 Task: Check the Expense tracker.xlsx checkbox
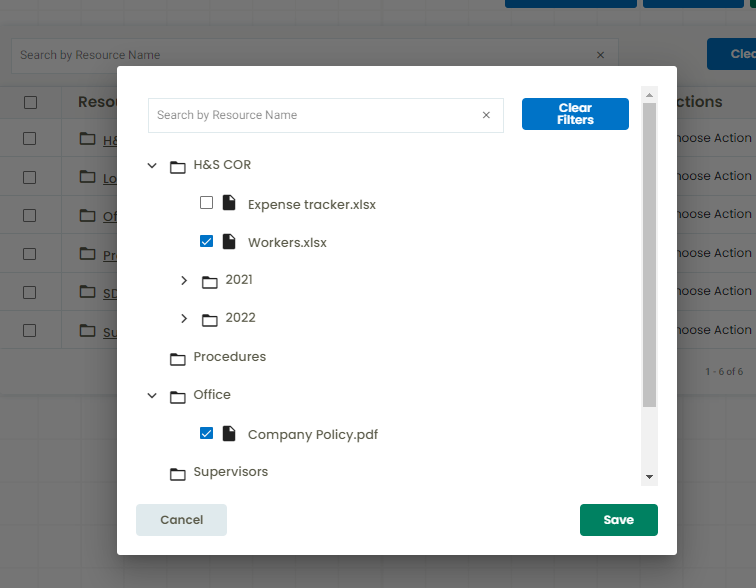(207, 203)
